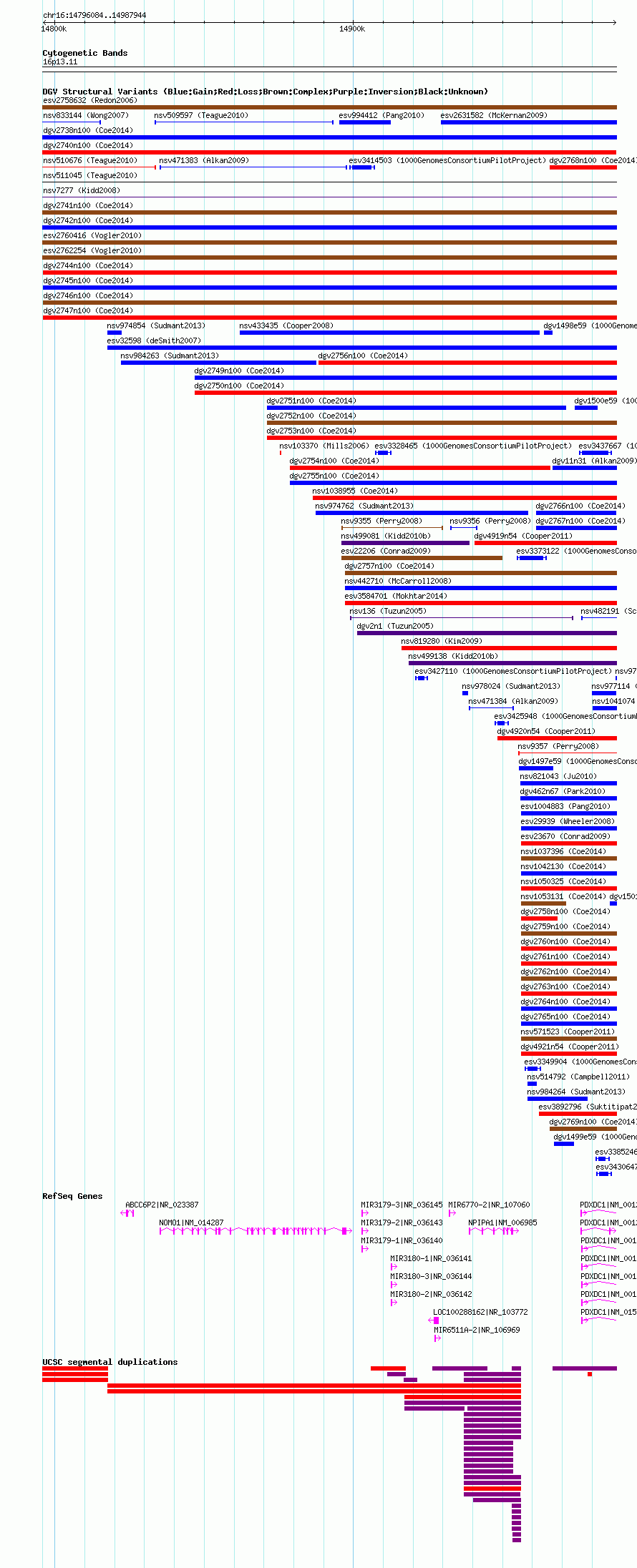Open MIR6511A-2|NR_106969 gene

(437, 1338)
